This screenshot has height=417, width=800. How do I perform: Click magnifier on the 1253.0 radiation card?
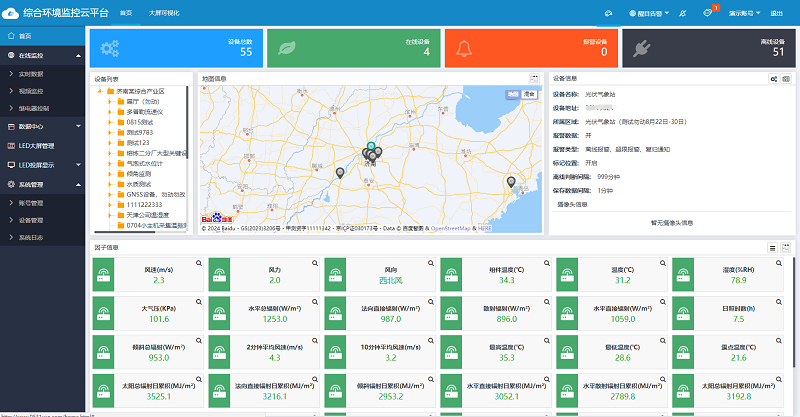pyautogui.click(x=315, y=302)
